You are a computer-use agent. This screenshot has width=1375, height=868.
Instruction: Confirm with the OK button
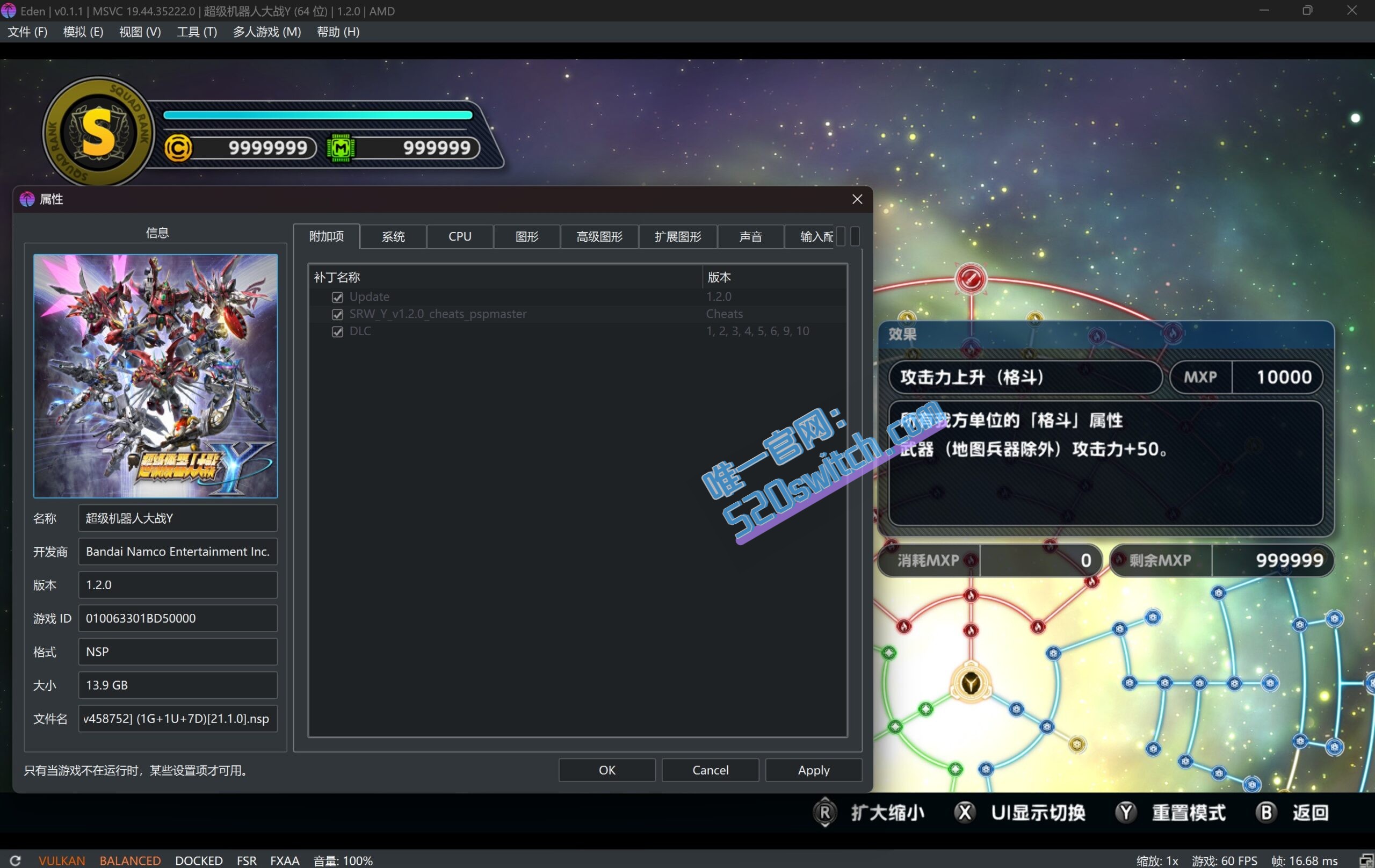point(607,770)
